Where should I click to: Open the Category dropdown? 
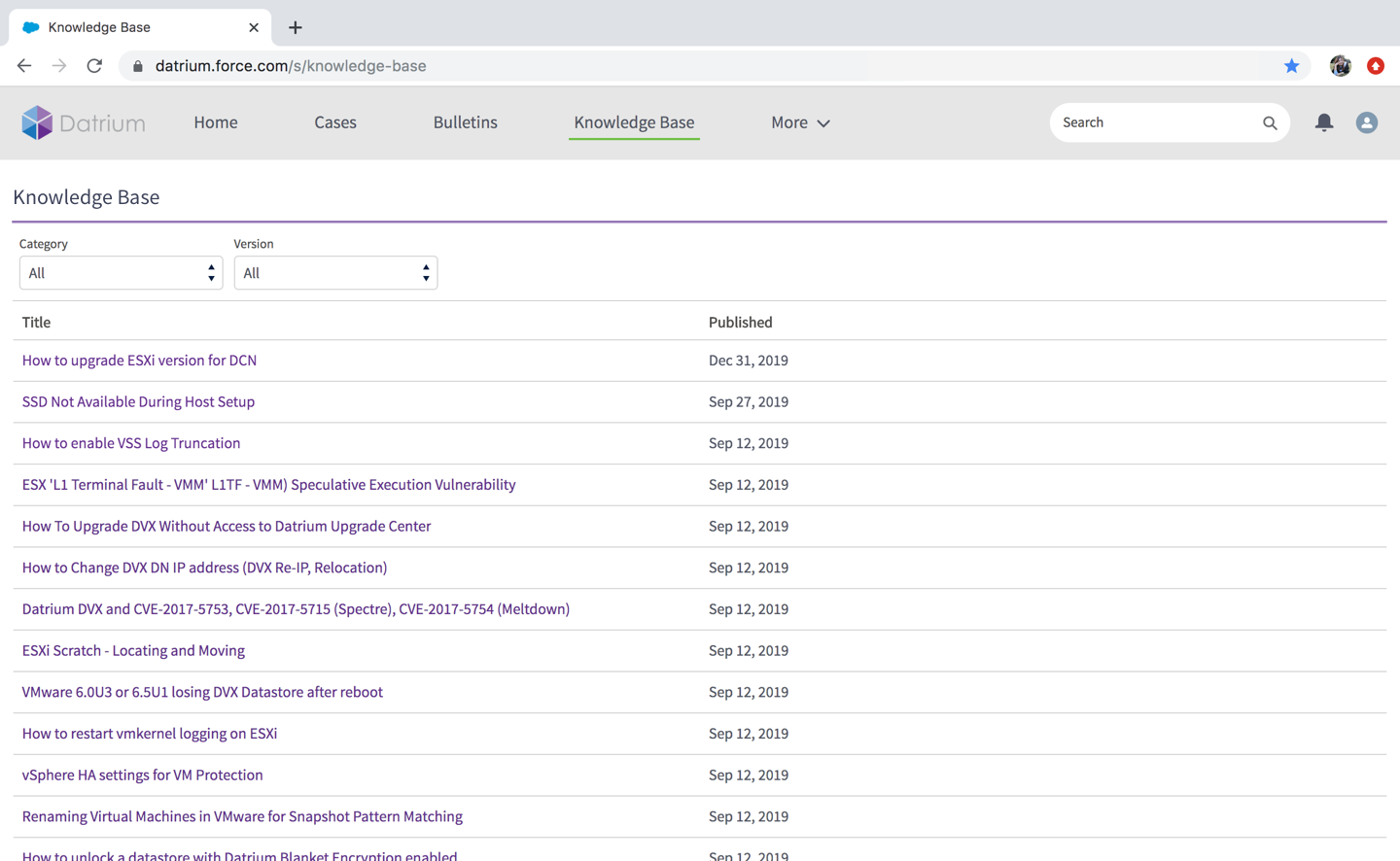pyautogui.click(x=121, y=273)
